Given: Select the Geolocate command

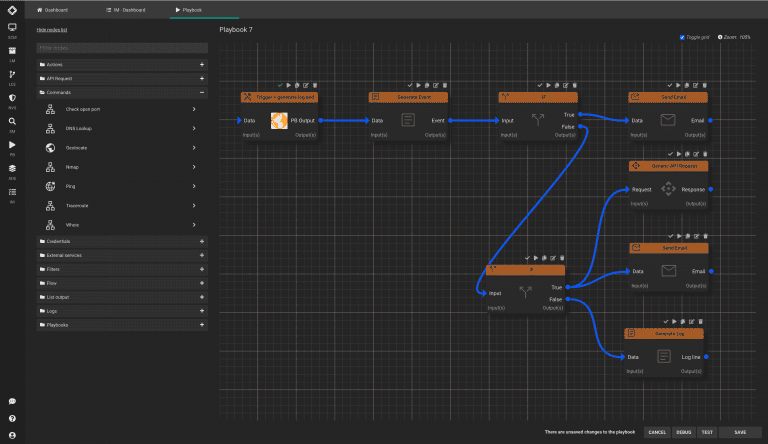Looking at the screenshot, I should (x=122, y=148).
